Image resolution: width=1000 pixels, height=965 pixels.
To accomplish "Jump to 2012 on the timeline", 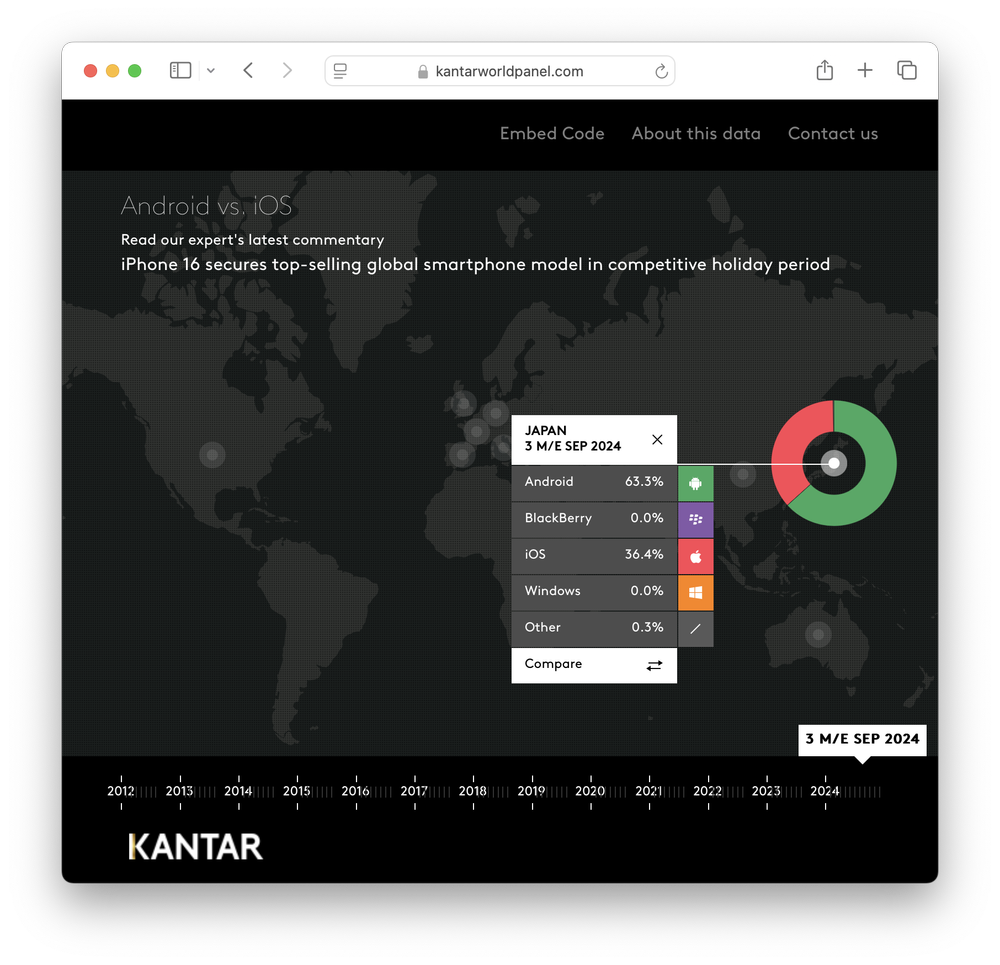I will tap(121, 791).
